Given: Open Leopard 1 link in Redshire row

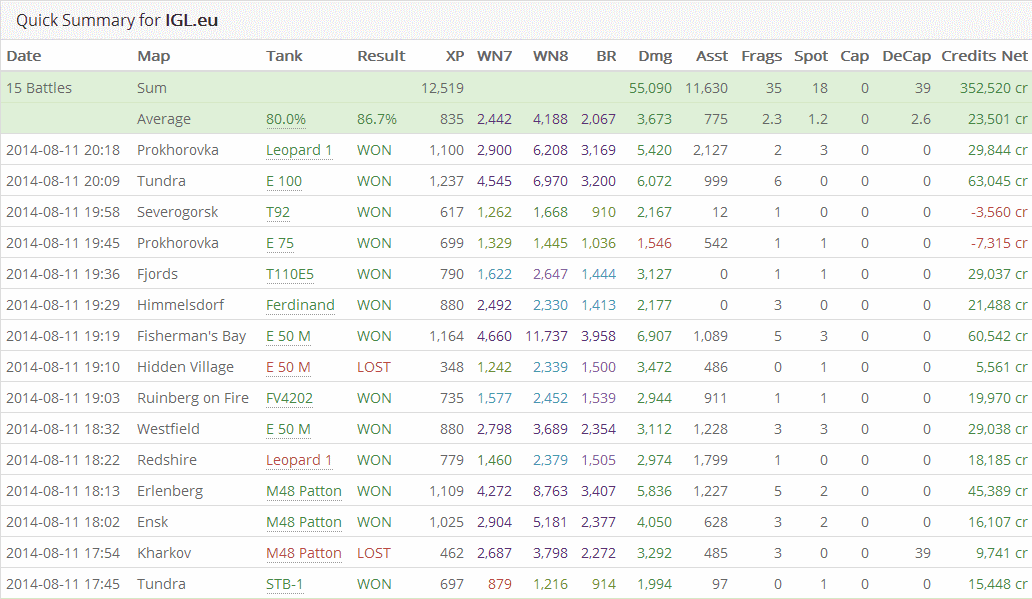Looking at the screenshot, I should coord(299,459).
